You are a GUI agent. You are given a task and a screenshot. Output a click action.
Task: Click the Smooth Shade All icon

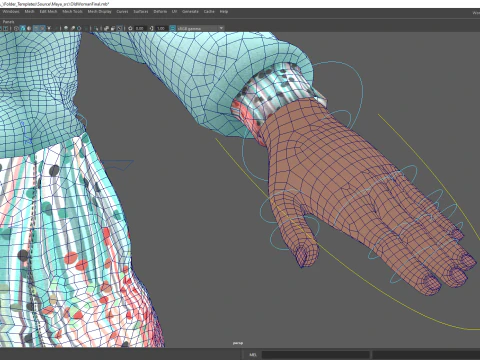click(23, 28)
